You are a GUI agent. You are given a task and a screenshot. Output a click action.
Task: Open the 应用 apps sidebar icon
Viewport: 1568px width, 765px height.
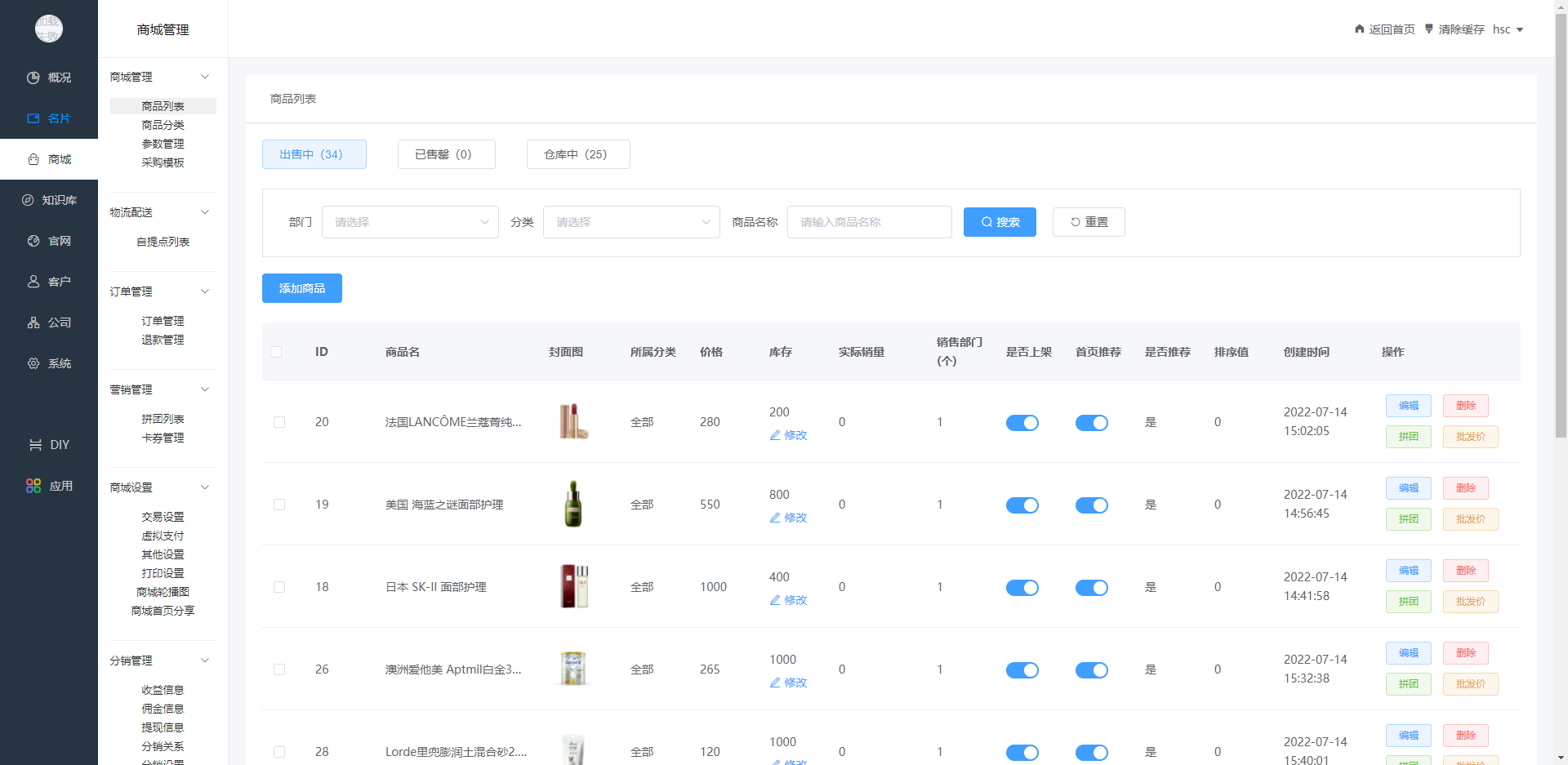(33, 486)
